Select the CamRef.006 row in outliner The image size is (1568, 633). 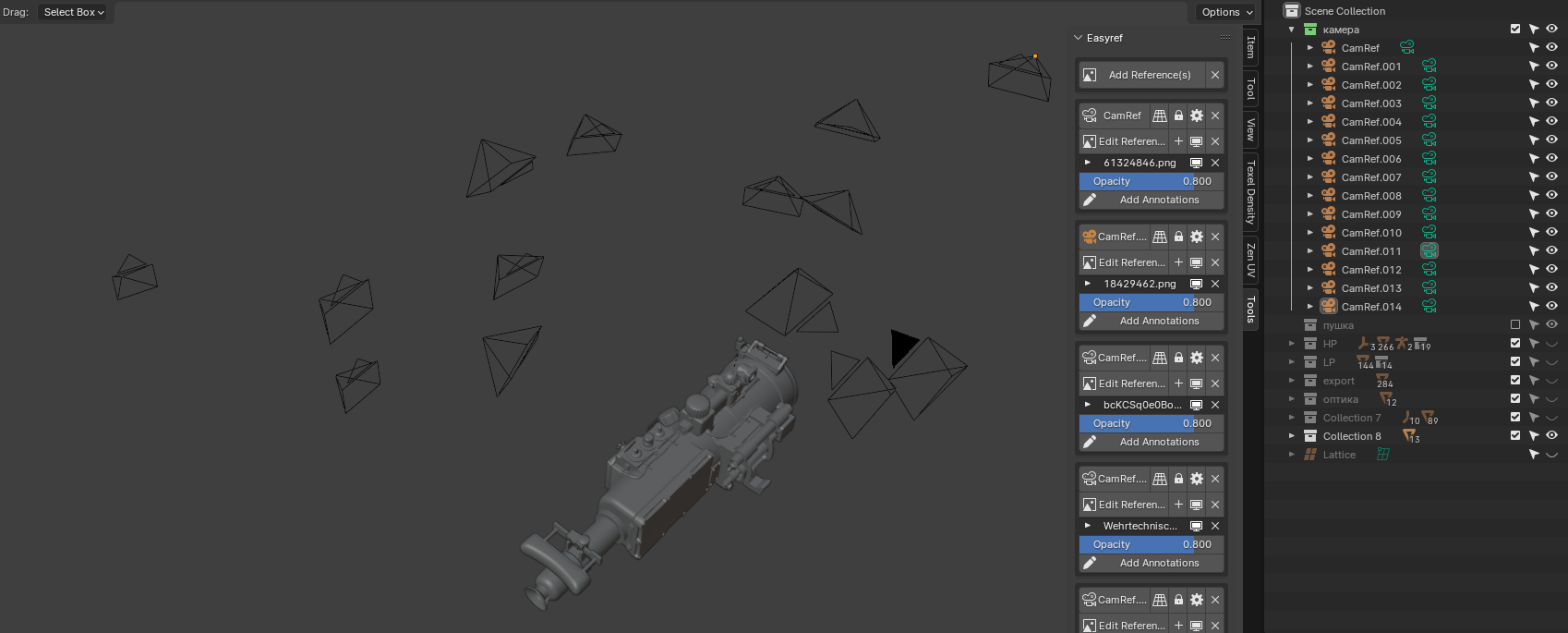click(1371, 159)
